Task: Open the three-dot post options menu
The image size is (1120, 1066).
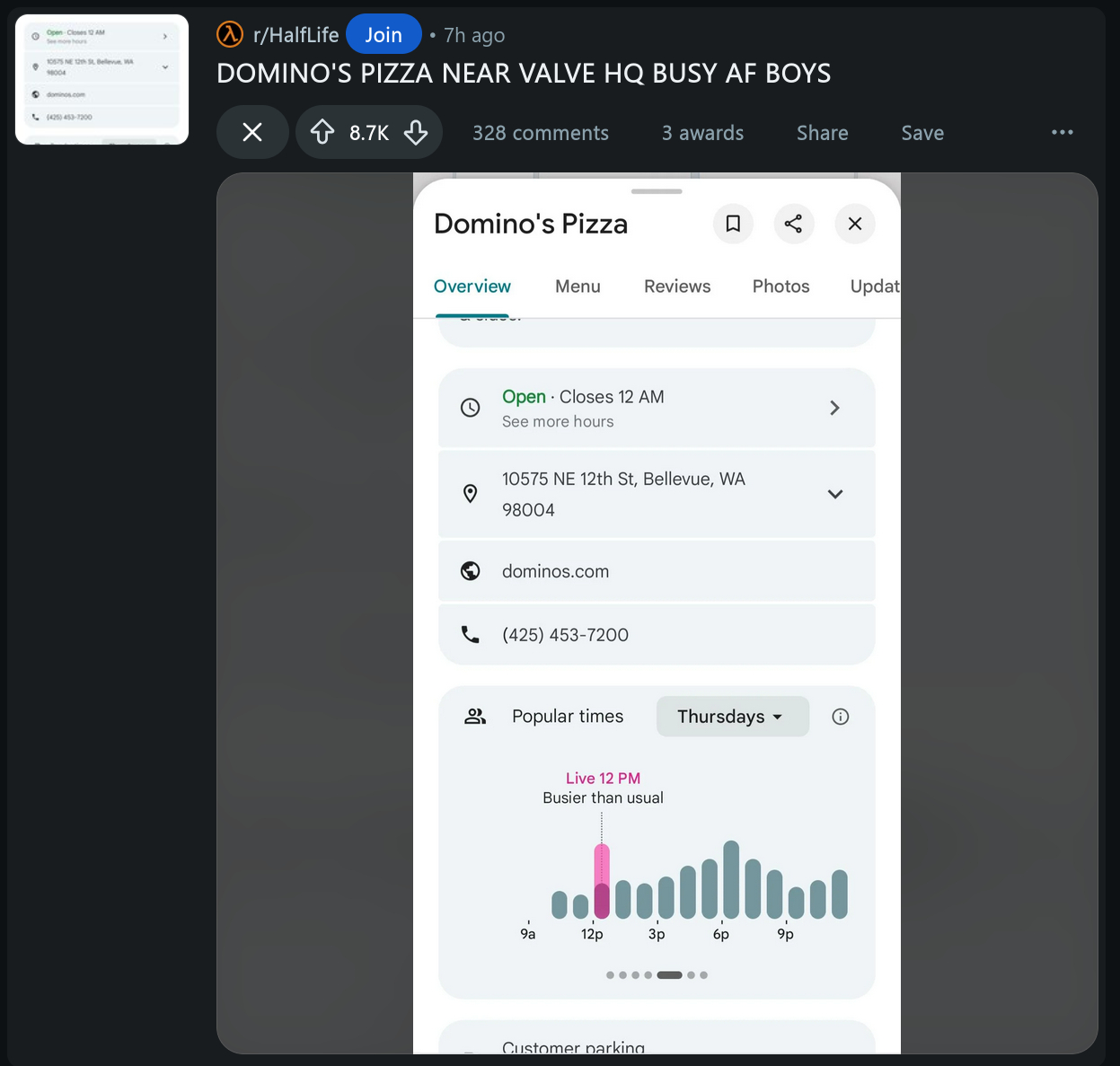Action: [x=1062, y=133]
